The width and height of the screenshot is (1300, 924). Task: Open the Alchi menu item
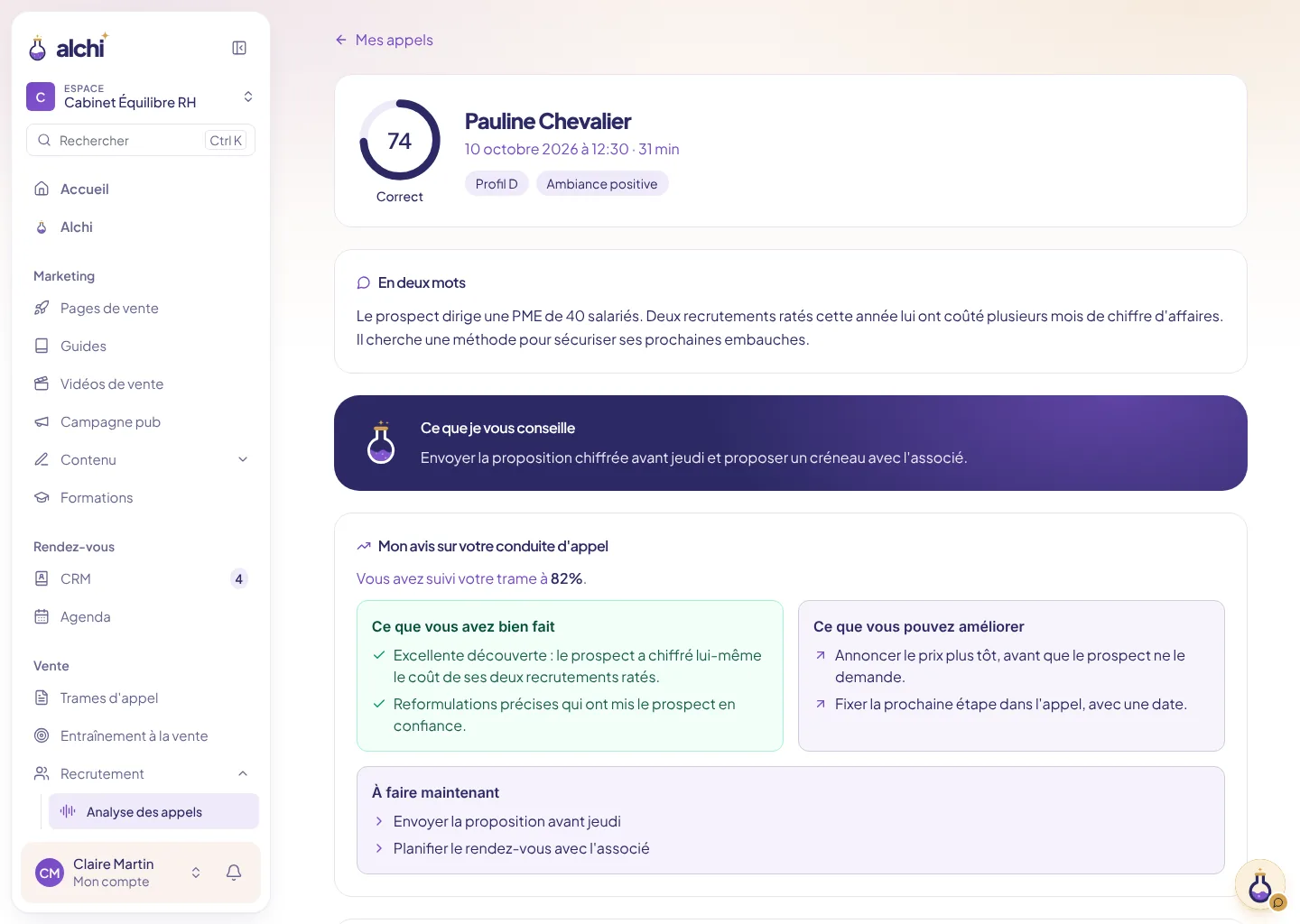(141, 226)
